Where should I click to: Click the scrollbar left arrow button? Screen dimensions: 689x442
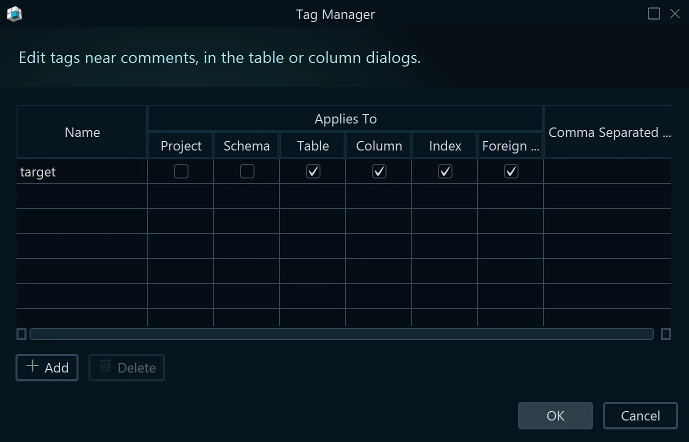[22, 334]
